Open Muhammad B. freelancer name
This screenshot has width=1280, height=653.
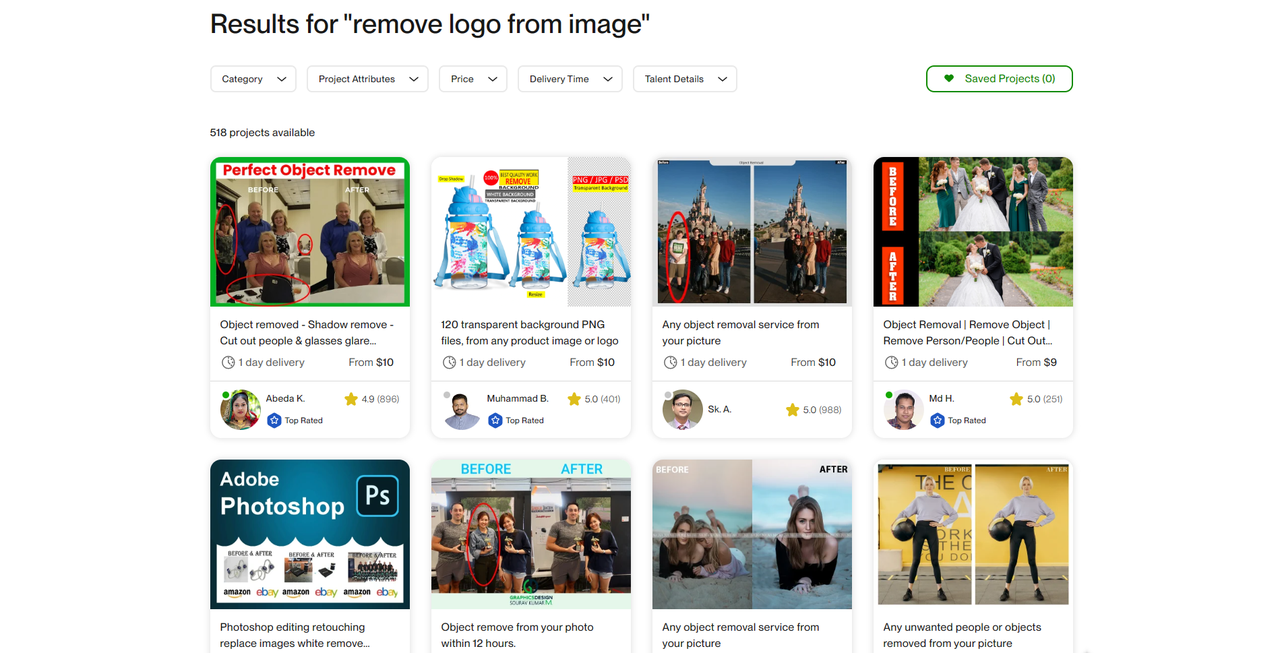(x=518, y=399)
